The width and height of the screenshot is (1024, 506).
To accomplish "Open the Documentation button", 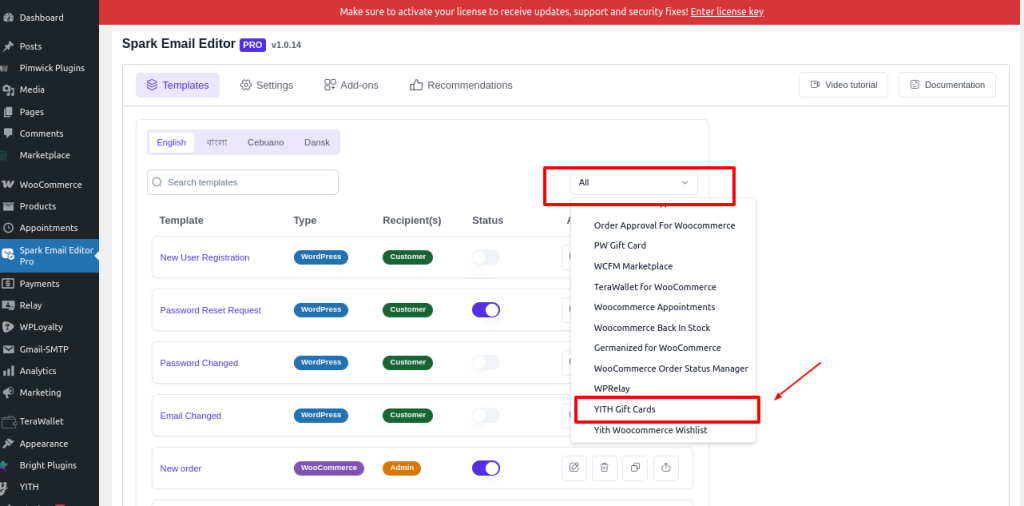I will [x=947, y=85].
